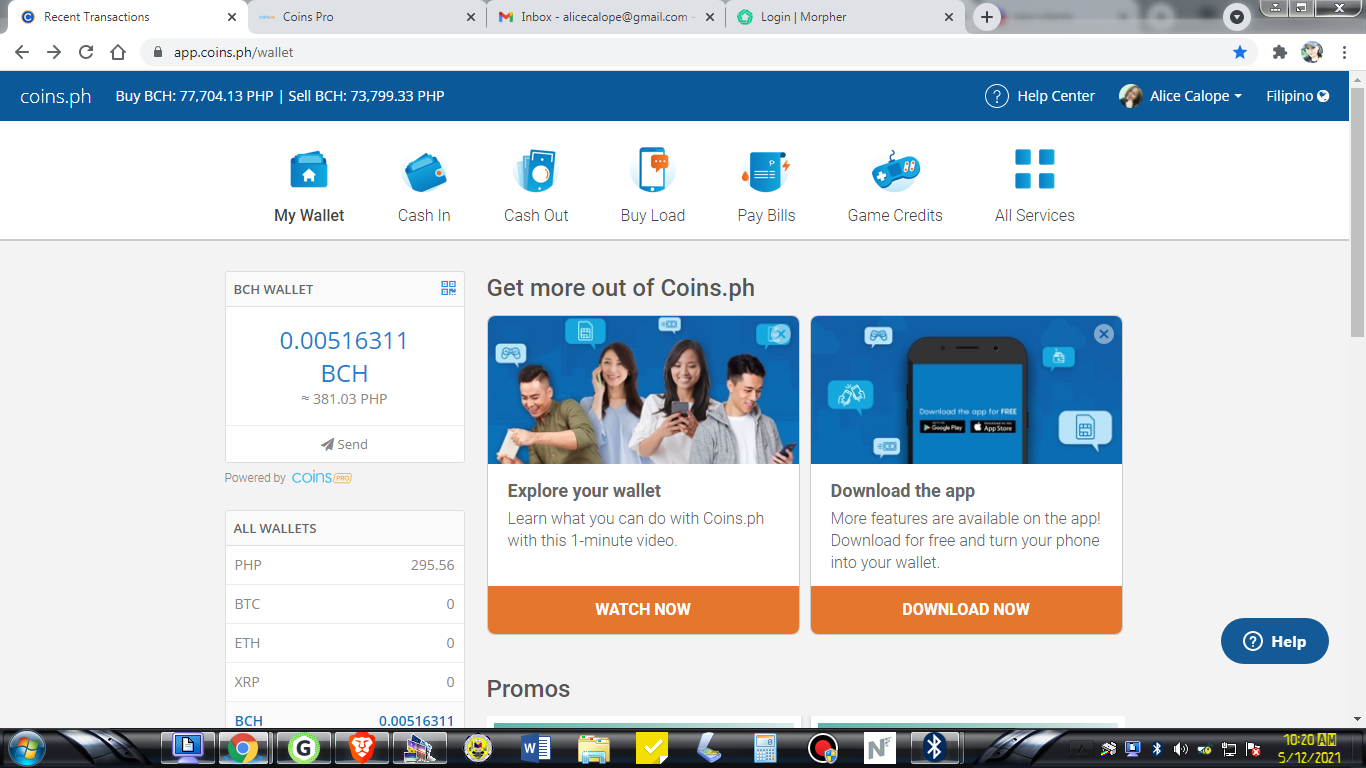Select the PHP wallet row

pyautogui.click(x=345, y=565)
